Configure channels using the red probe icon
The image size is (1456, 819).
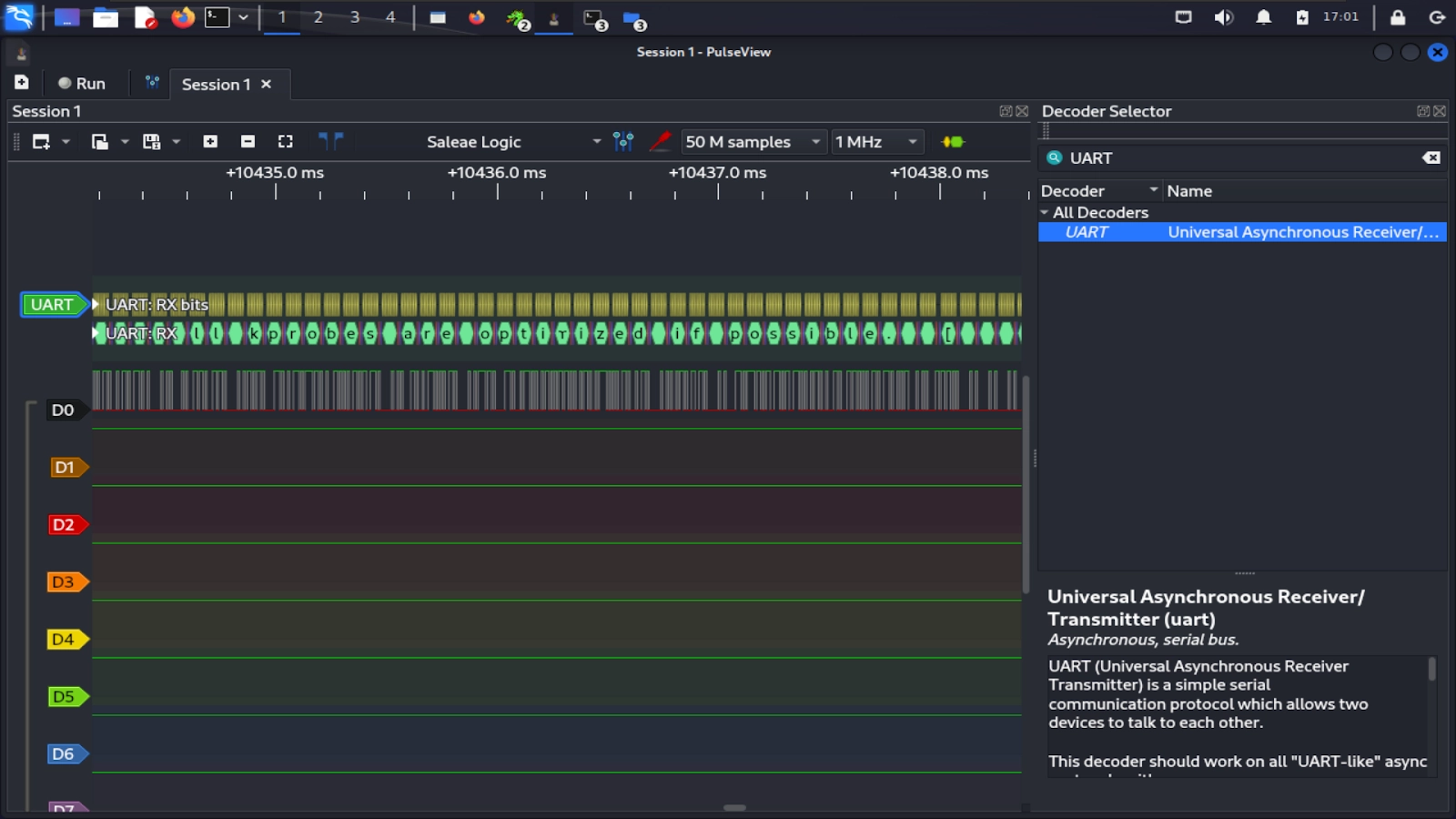pyautogui.click(x=662, y=141)
